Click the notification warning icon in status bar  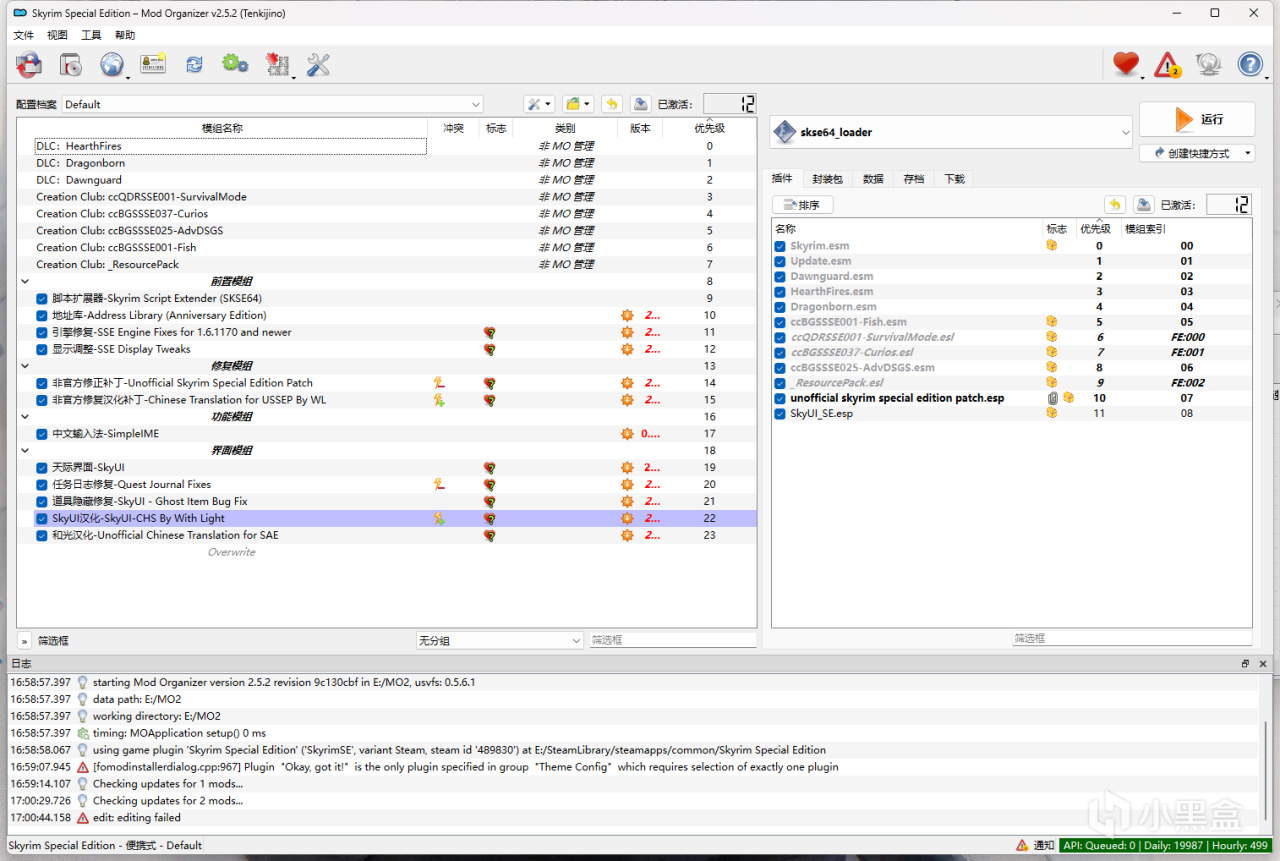pyautogui.click(x=1022, y=846)
